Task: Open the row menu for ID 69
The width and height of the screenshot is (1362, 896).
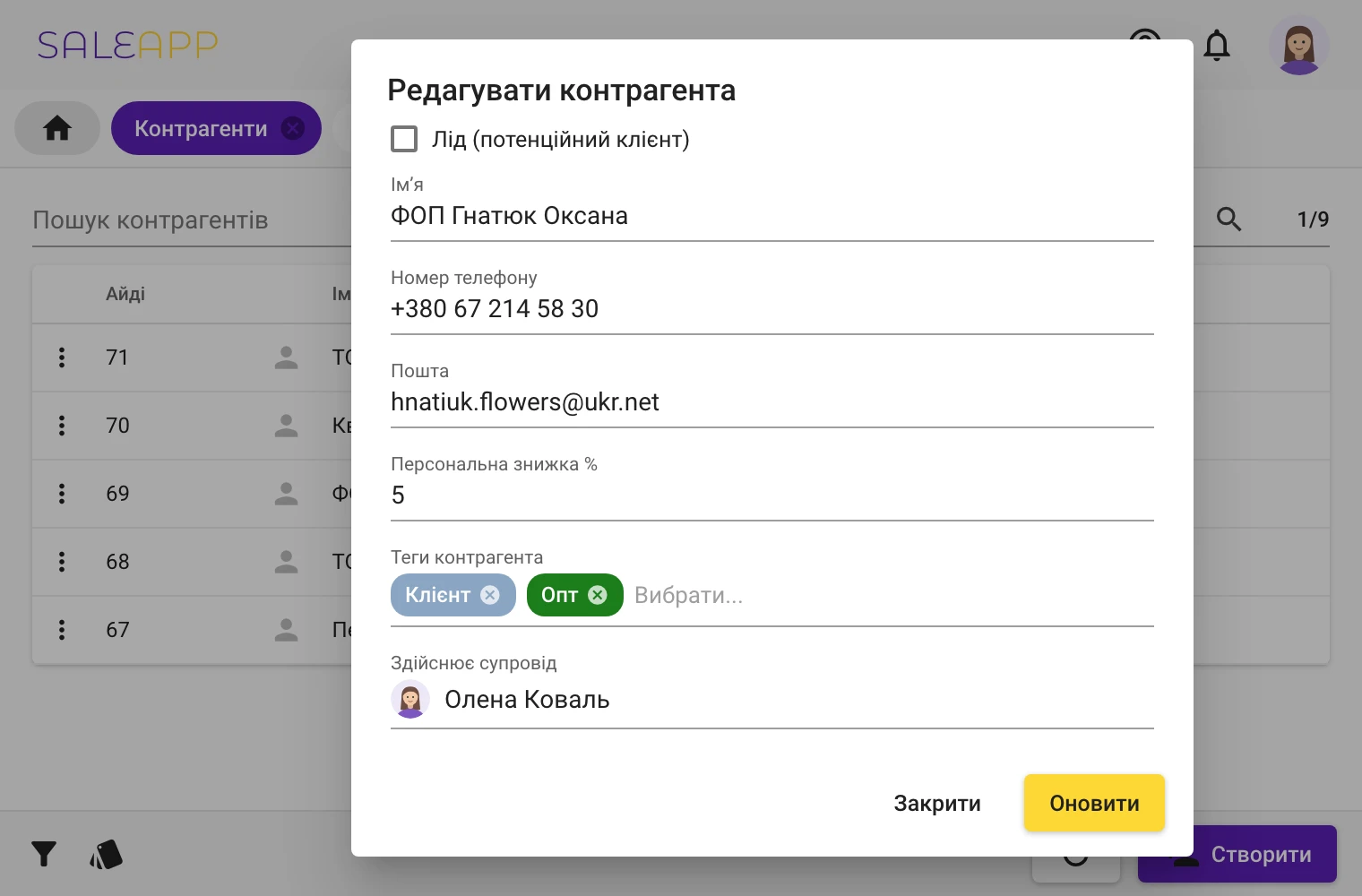Action: click(62, 494)
